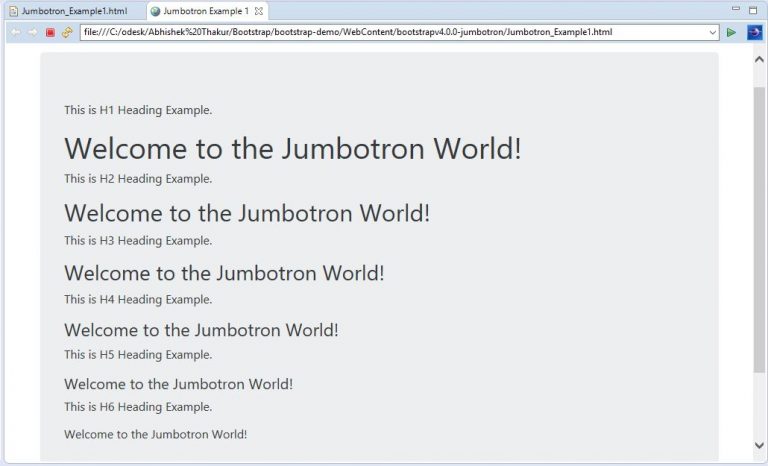Stop page loading with the red stop icon
The width and height of the screenshot is (768, 466).
[50, 32]
